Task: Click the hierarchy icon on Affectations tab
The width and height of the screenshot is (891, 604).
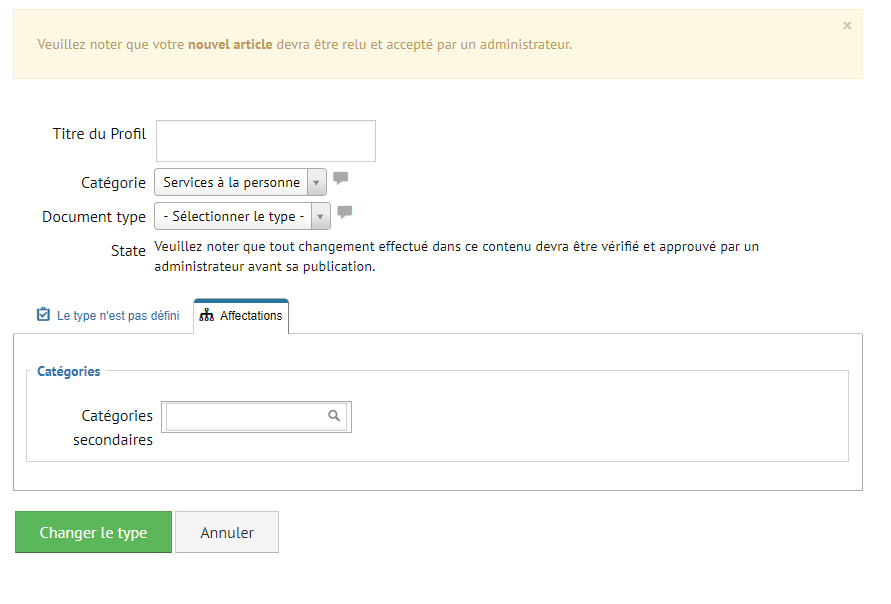Action: point(206,315)
